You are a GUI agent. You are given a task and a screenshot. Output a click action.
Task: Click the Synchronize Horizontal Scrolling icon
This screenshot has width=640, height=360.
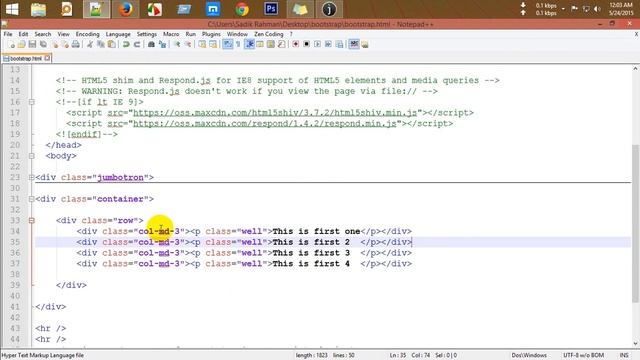click(x=213, y=44)
